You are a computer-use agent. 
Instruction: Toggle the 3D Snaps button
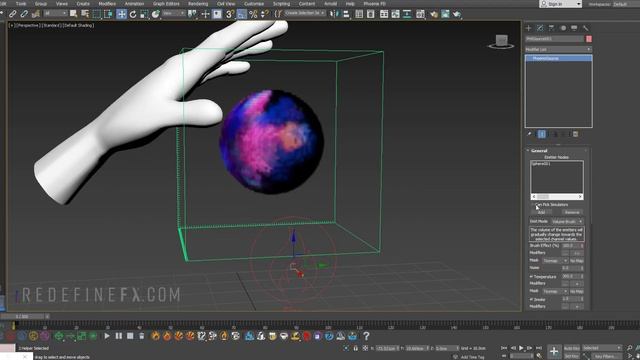point(230,14)
